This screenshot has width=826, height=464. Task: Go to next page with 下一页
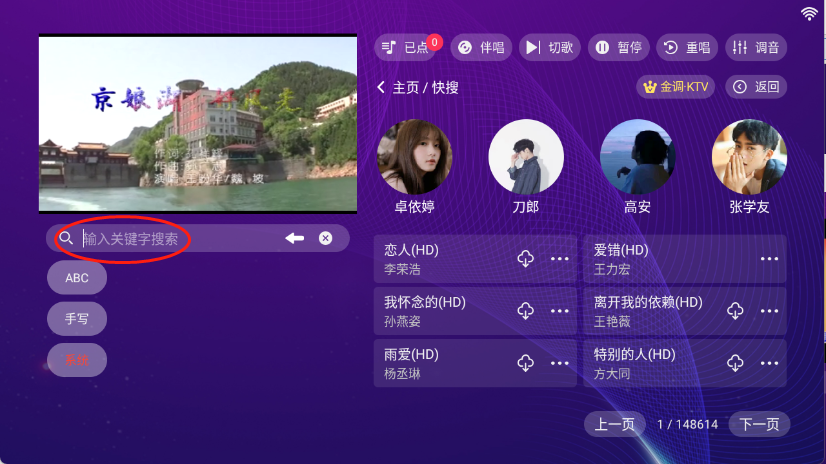click(x=759, y=424)
